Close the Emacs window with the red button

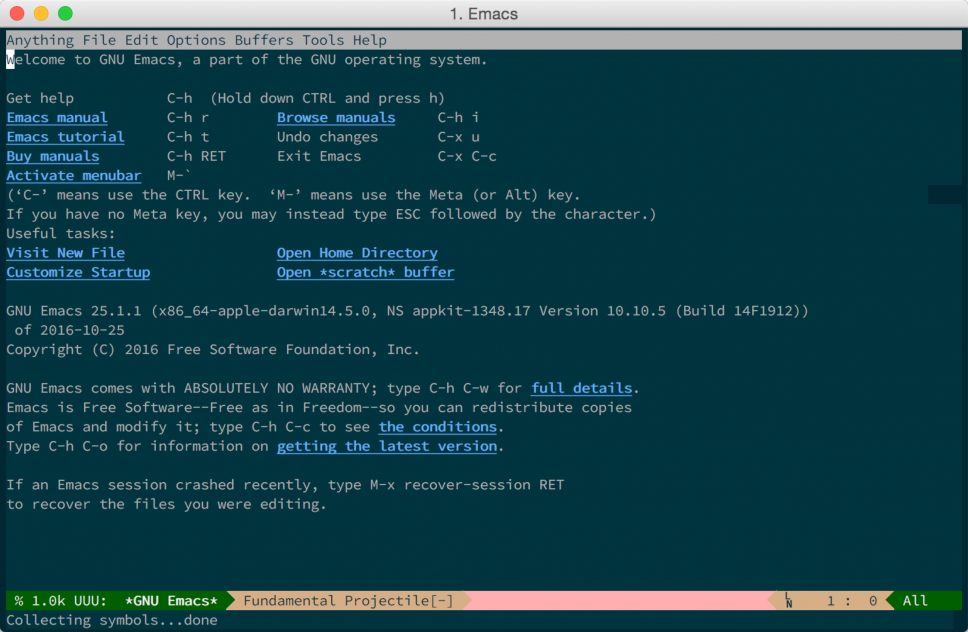coord(17,13)
